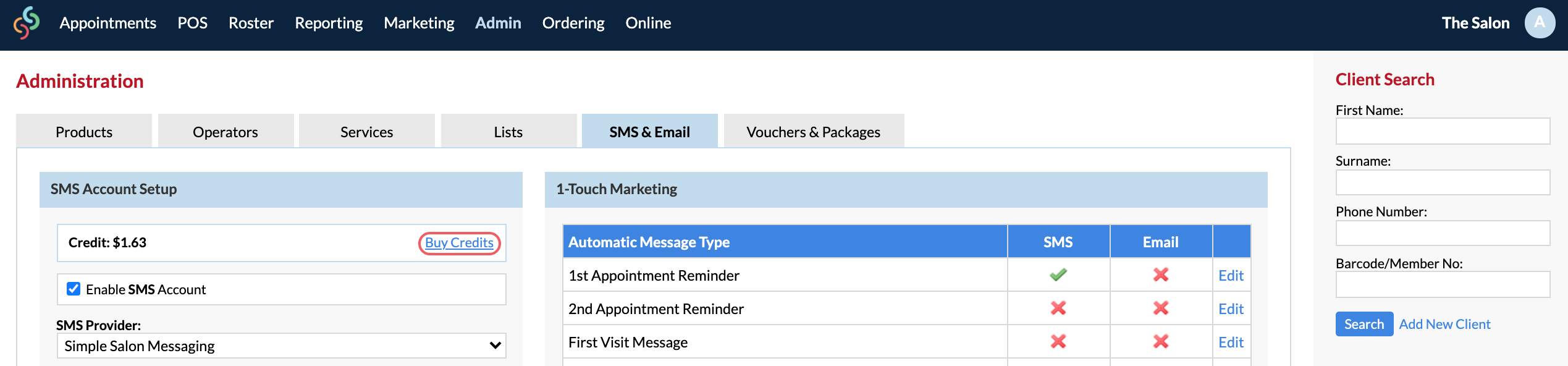This screenshot has width=1568, height=366.
Task: Edit the 2nd Appointment Reminder message
Action: pos(1231,309)
